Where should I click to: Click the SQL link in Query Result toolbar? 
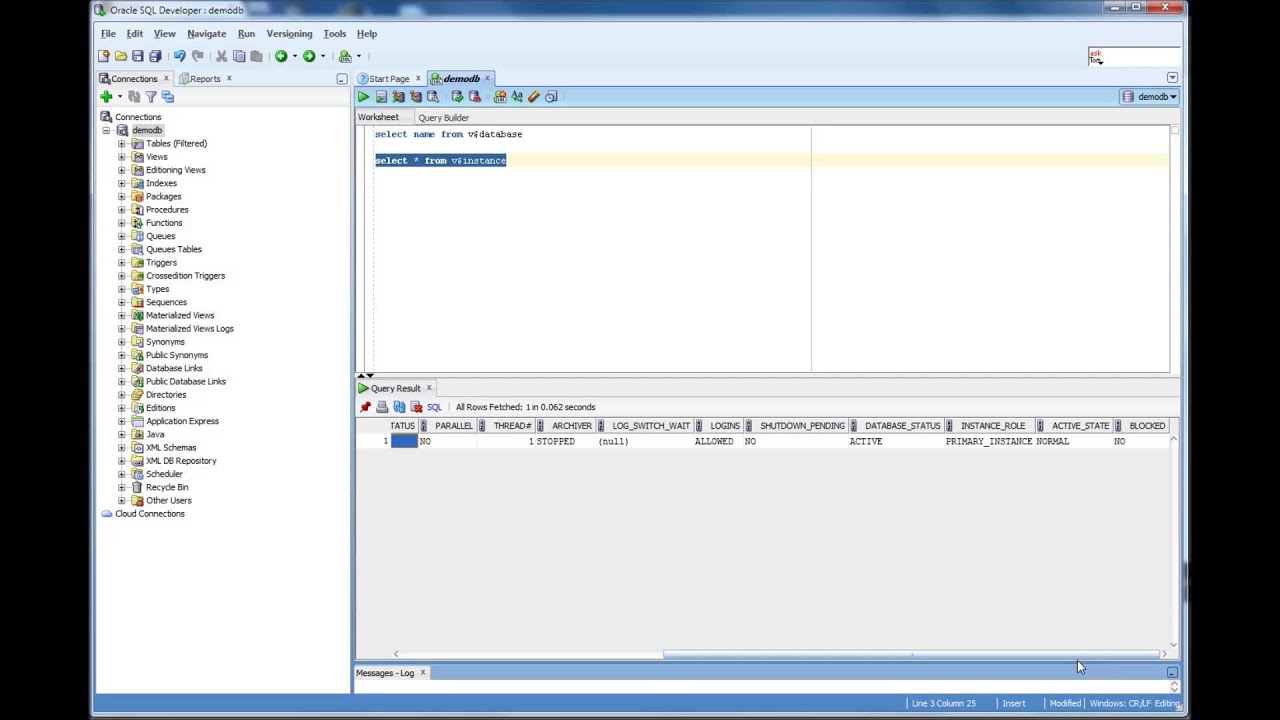[x=434, y=407]
